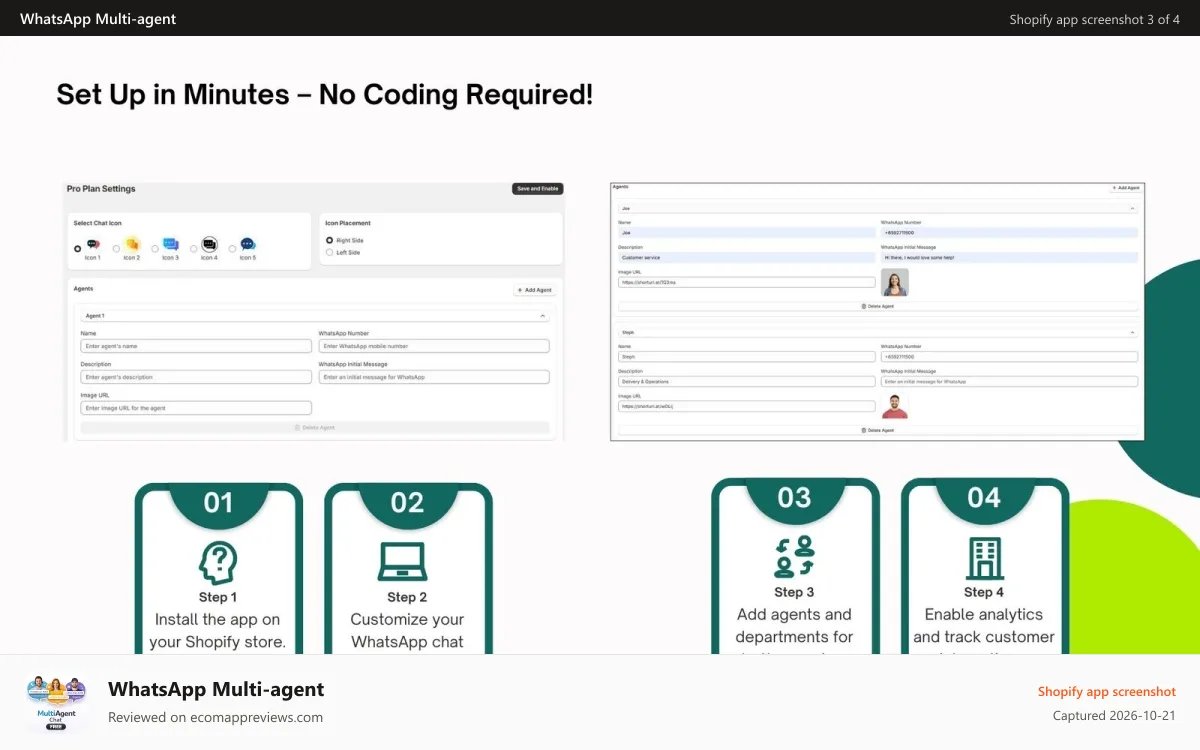Click Add Agent above Joe's section

pyautogui.click(x=1127, y=188)
